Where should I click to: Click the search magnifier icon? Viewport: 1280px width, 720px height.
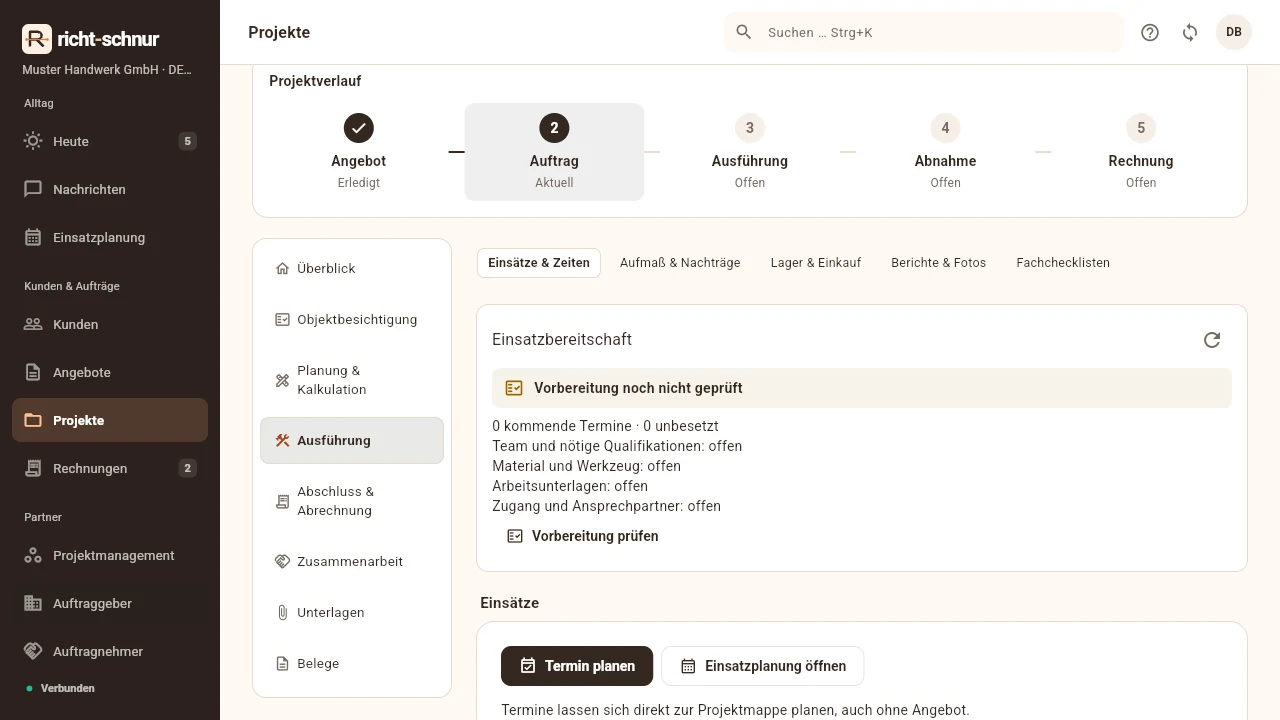pyautogui.click(x=744, y=32)
